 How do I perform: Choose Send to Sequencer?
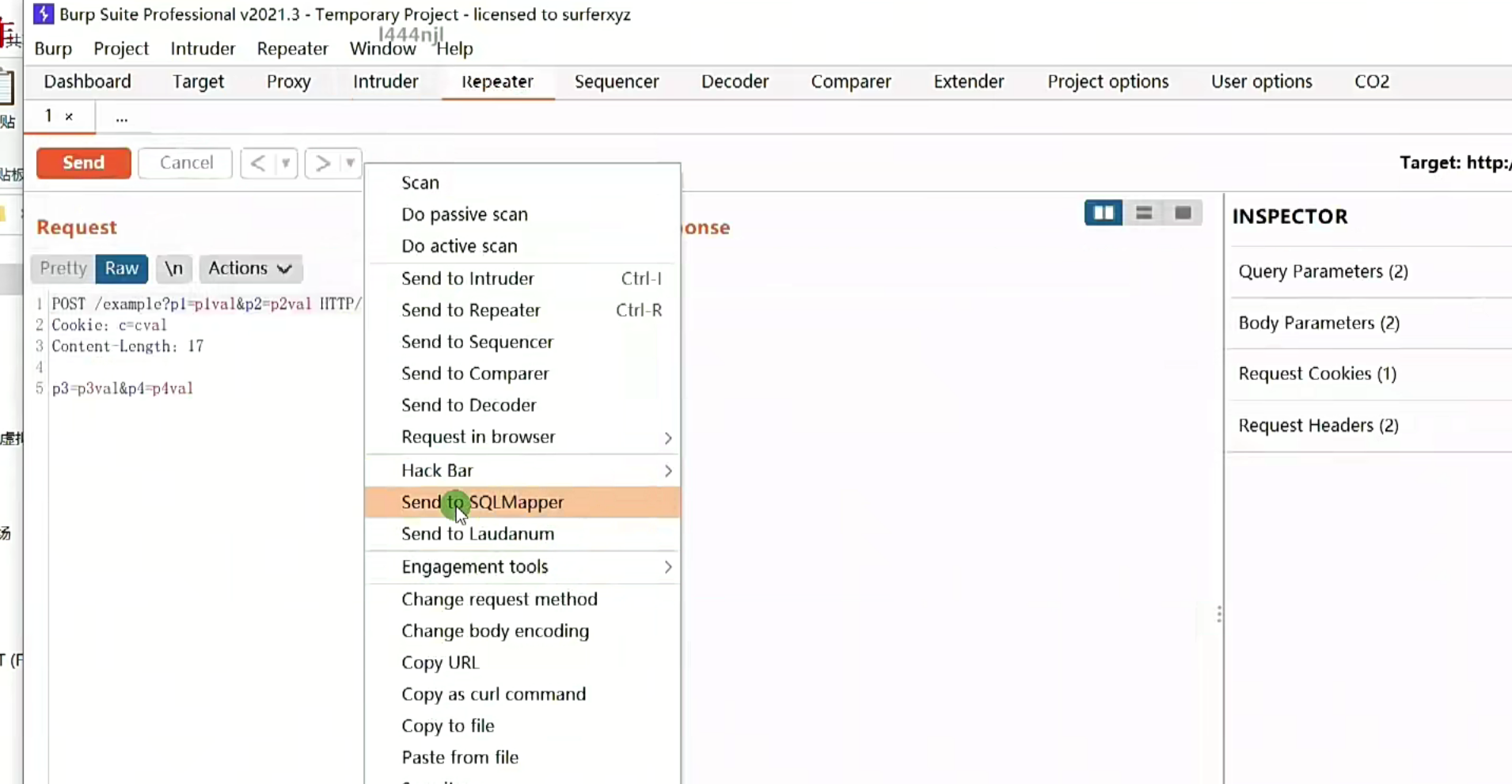coord(522,342)
